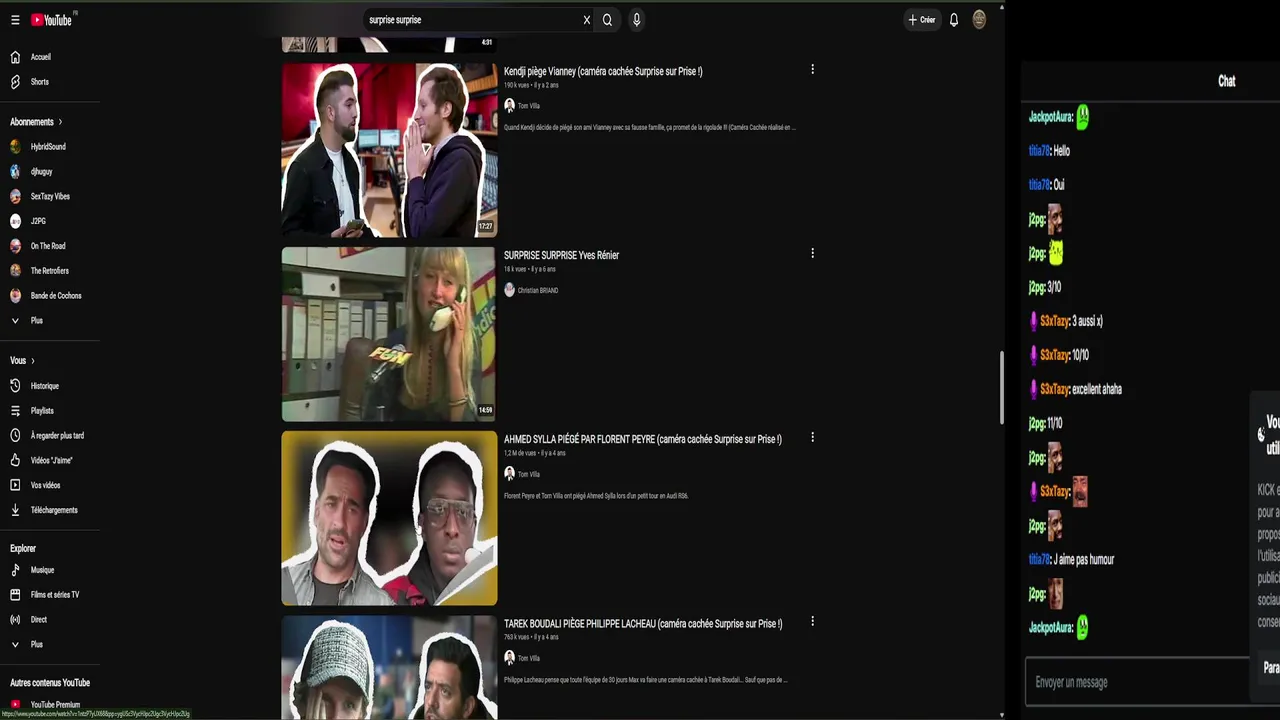This screenshot has width=1280, height=720.
Task: Open Playlists in the sidebar
Action: coord(42,411)
